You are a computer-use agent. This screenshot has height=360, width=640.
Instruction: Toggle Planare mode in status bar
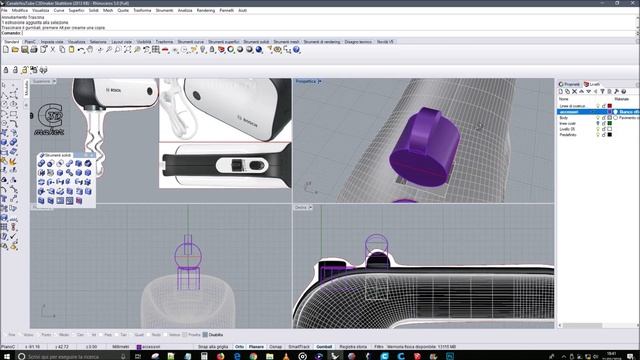tap(256, 347)
